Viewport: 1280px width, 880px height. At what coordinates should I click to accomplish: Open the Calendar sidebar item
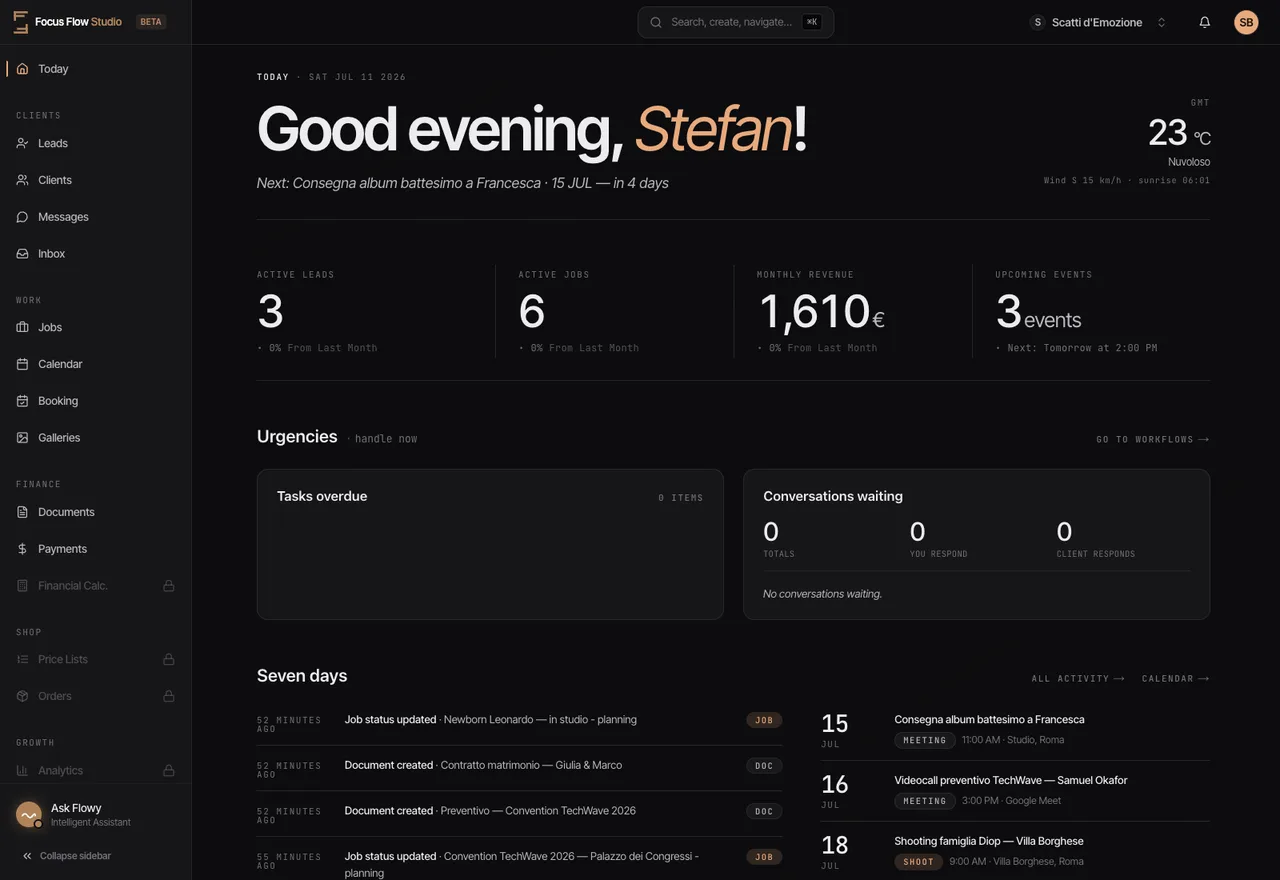[x=96, y=364]
